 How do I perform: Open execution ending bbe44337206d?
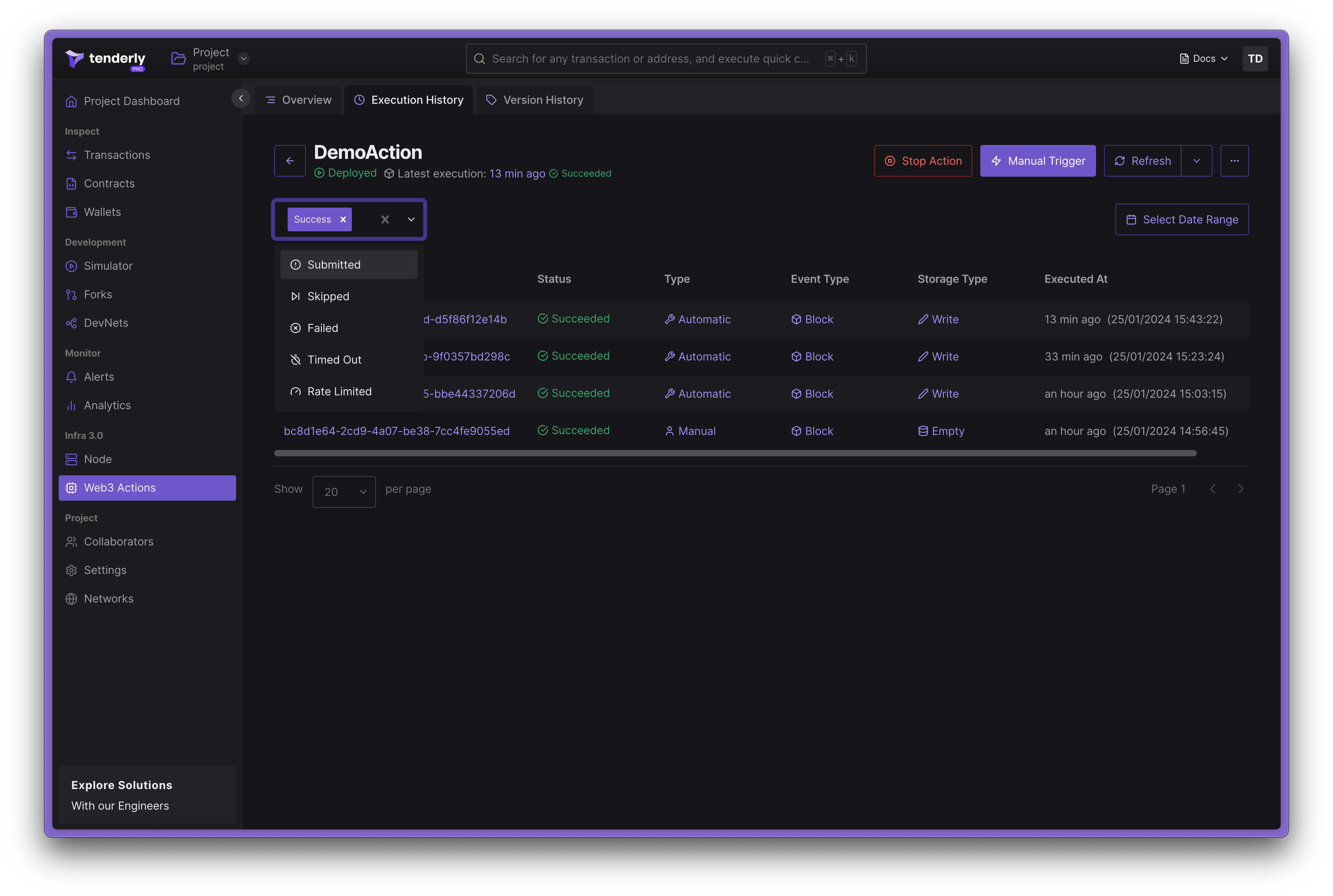pos(469,394)
